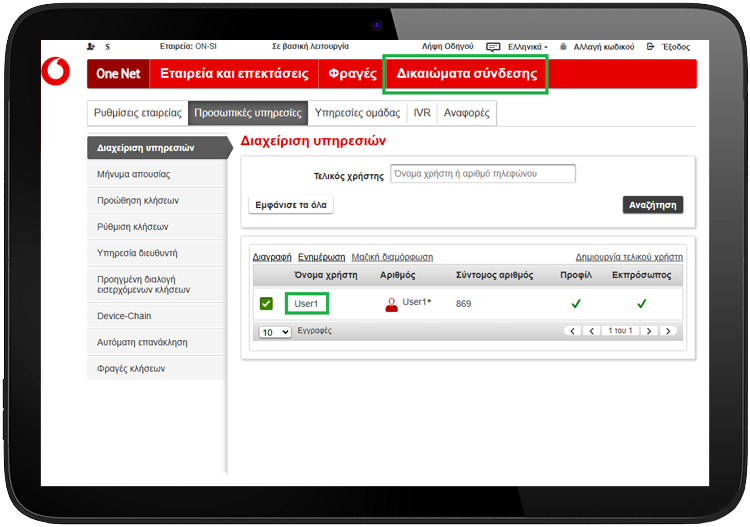Open the User1 username link

click(x=306, y=304)
